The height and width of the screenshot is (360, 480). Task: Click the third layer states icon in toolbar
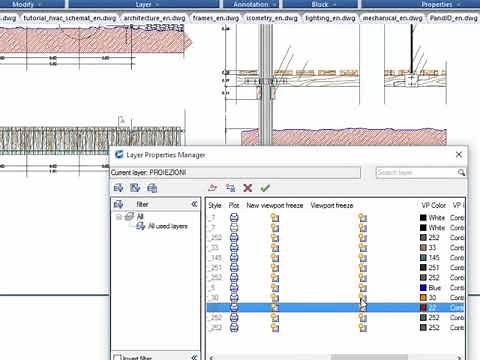152,188
